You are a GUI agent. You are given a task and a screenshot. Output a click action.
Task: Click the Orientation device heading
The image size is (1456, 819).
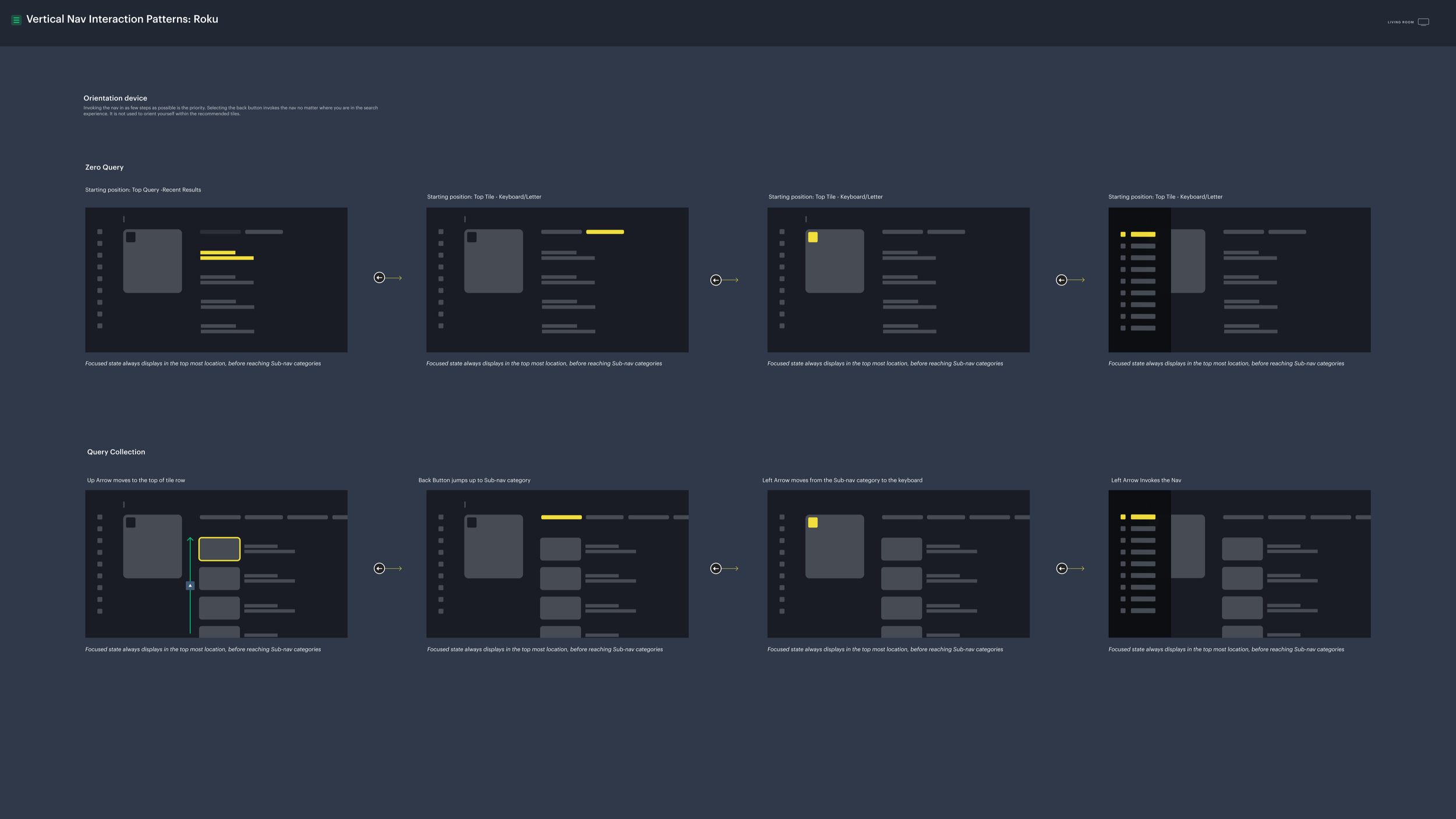coord(115,98)
